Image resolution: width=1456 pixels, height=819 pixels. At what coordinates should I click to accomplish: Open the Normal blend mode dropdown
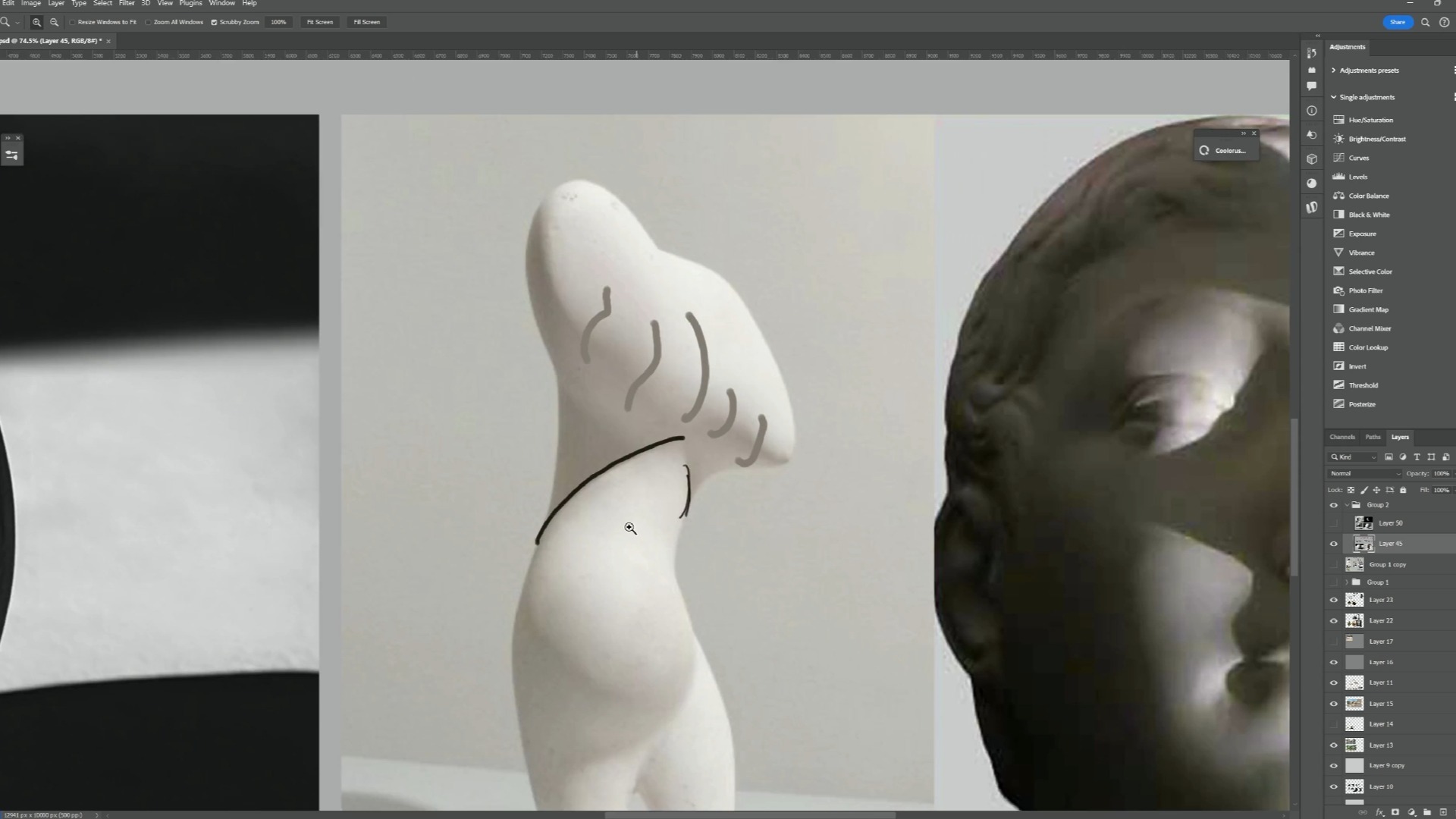pos(1365,473)
